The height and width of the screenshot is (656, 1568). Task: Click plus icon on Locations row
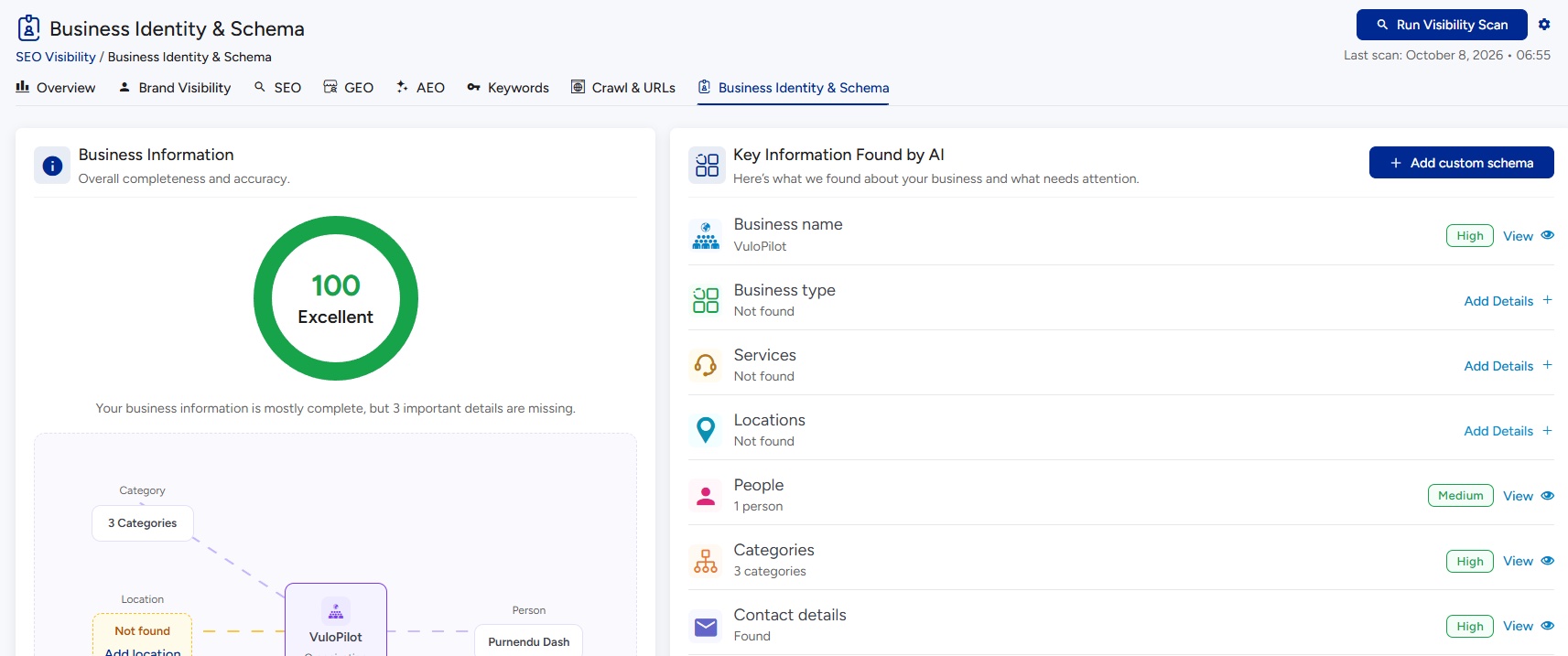(1548, 430)
